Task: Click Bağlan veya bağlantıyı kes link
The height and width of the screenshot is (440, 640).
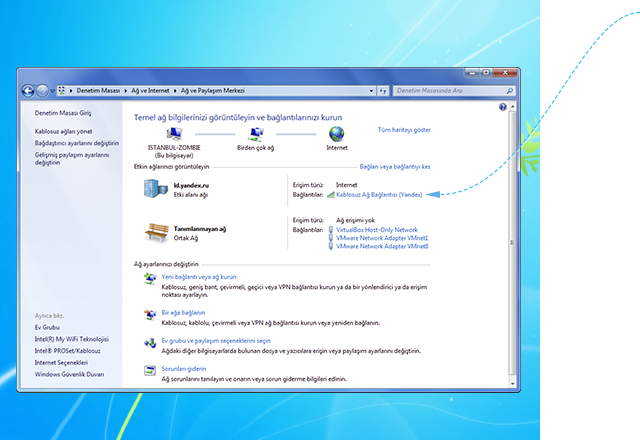Action: (x=395, y=167)
